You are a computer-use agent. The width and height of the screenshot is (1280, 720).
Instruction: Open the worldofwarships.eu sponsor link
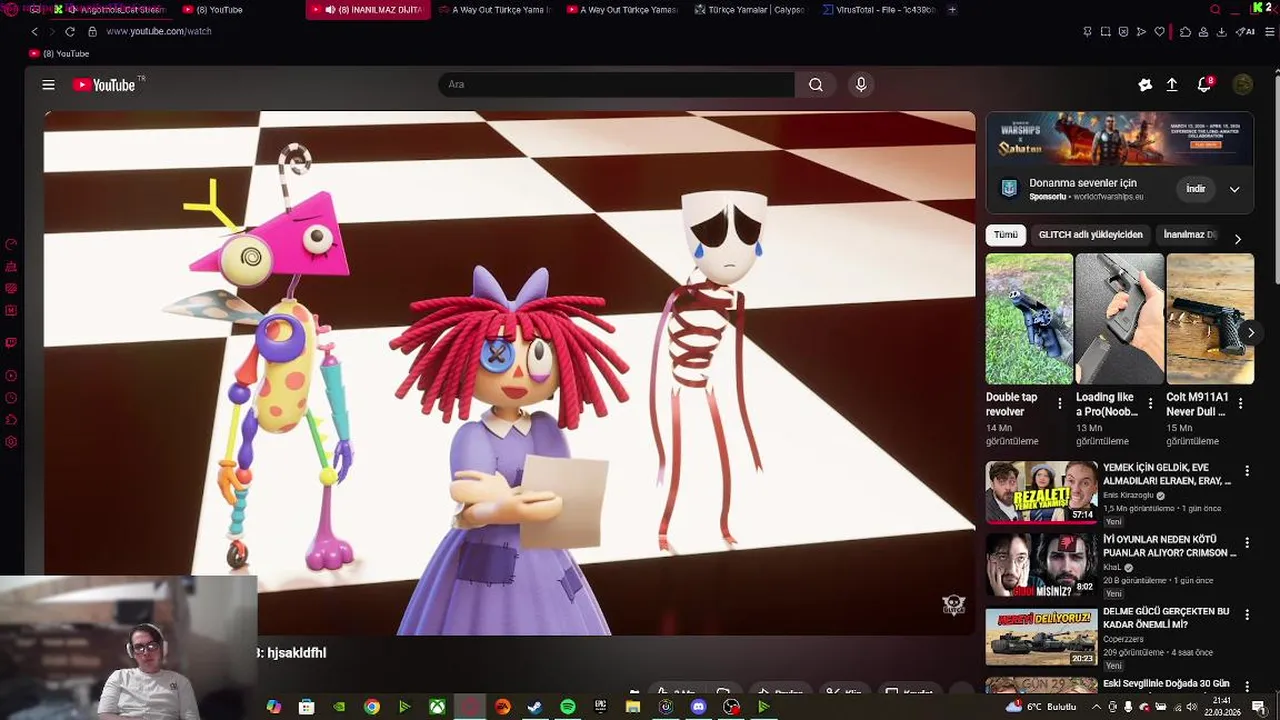(1108, 197)
